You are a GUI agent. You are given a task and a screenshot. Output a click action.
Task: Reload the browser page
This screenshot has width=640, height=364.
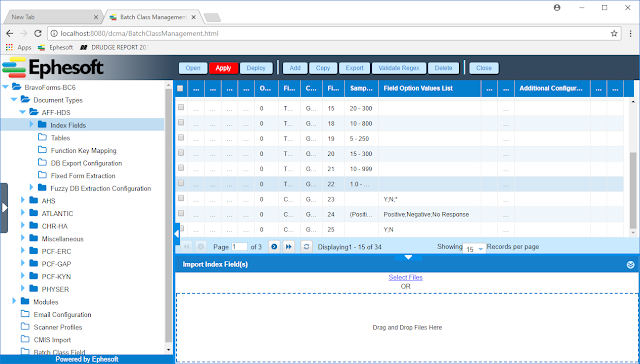click(38, 33)
